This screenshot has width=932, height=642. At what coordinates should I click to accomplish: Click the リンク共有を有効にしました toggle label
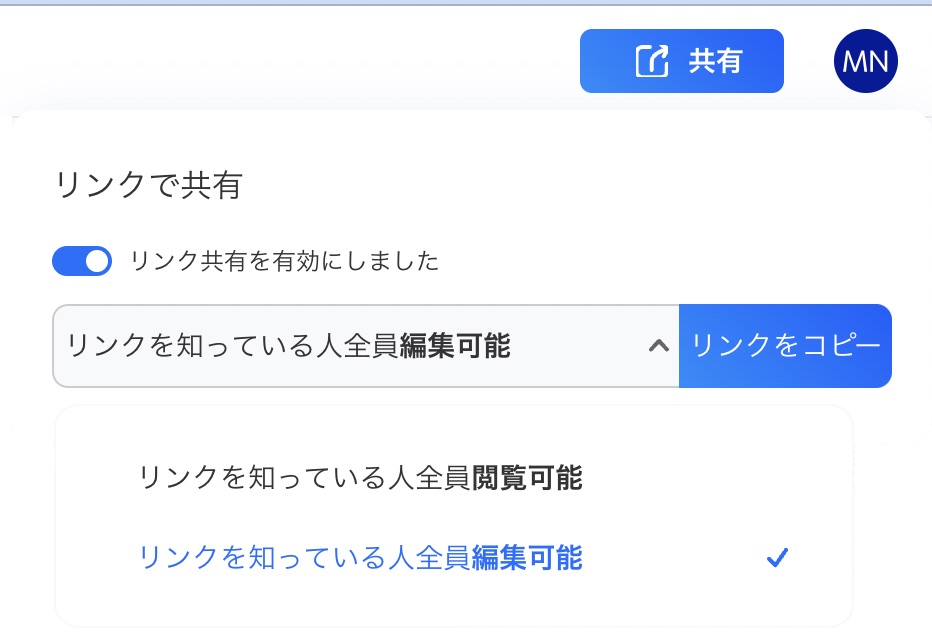tap(284, 262)
